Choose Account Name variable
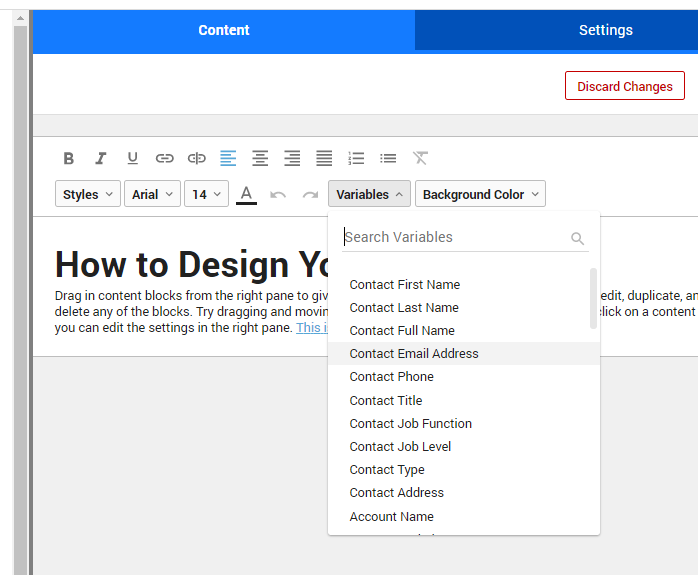This screenshot has height=575, width=698. pyautogui.click(x=464, y=517)
